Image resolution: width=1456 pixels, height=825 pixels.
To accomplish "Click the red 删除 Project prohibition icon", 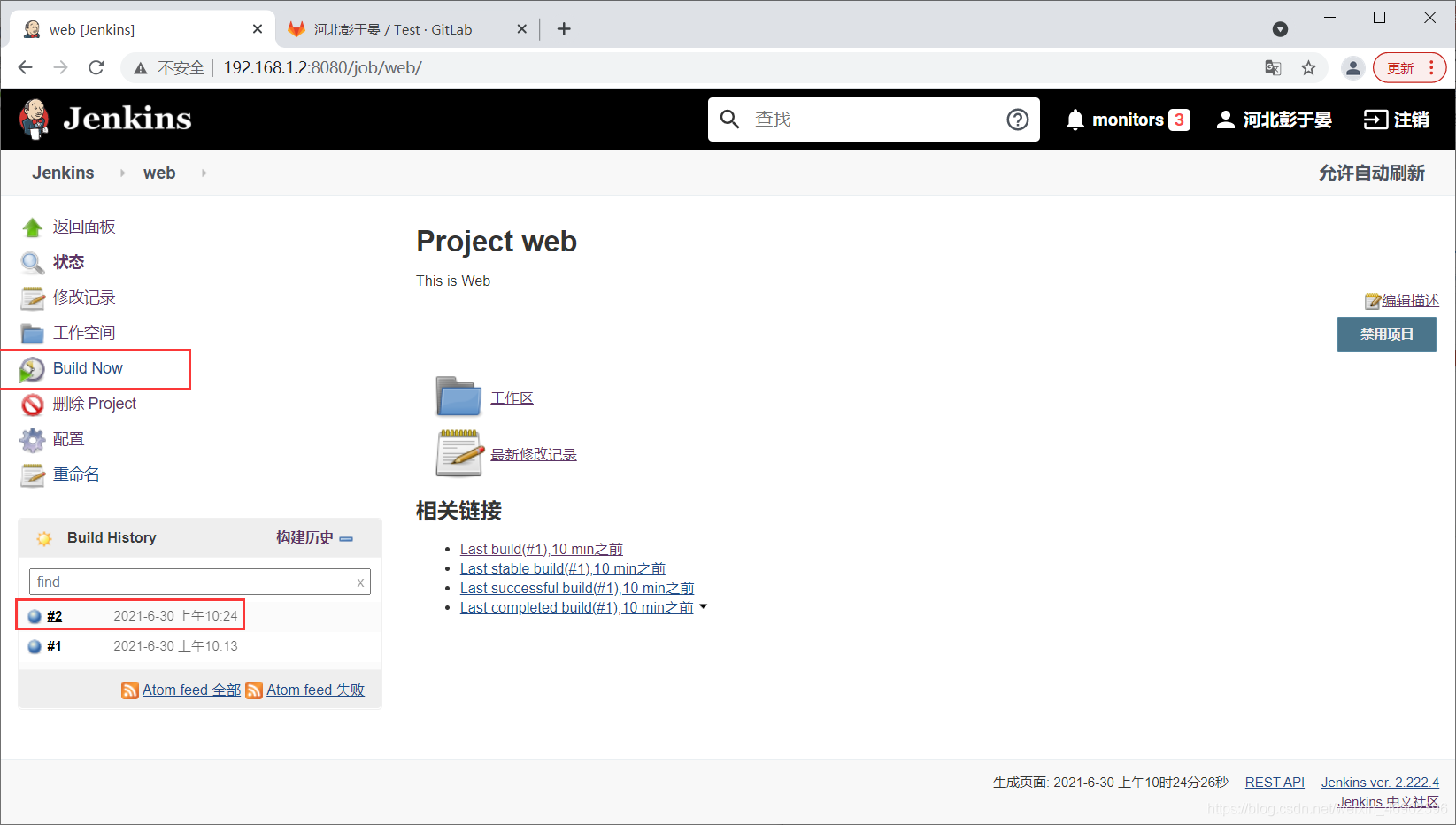I will [x=33, y=405].
